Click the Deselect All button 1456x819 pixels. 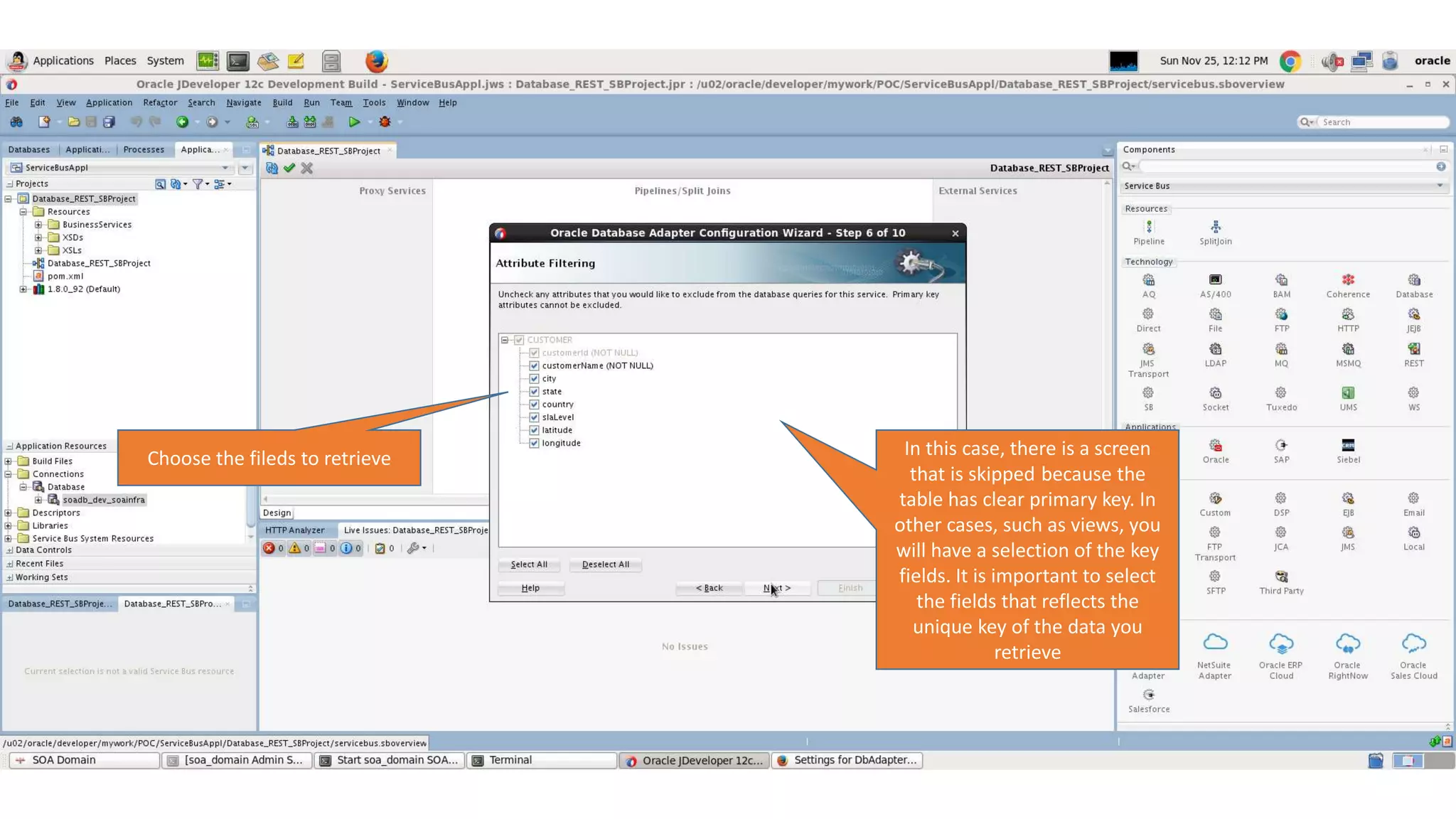[606, 564]
